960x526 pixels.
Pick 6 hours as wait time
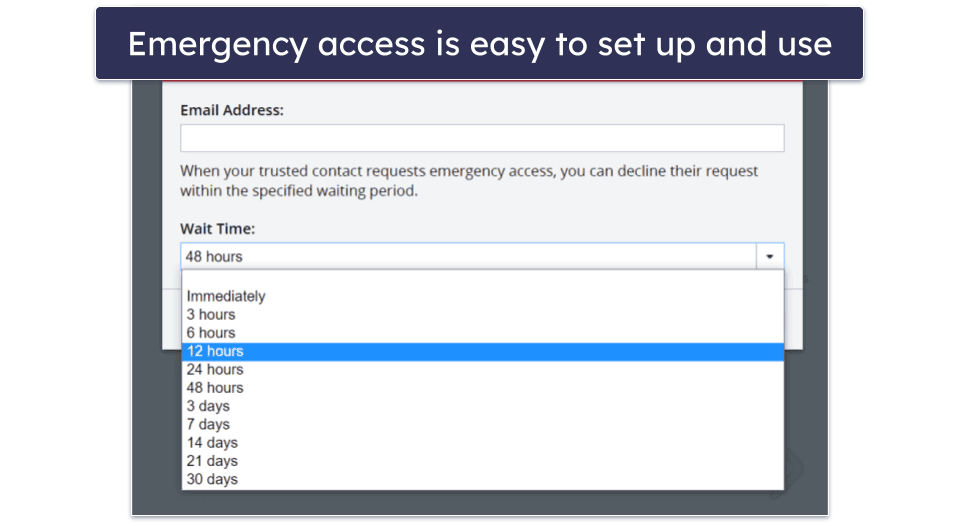(211, 333)
